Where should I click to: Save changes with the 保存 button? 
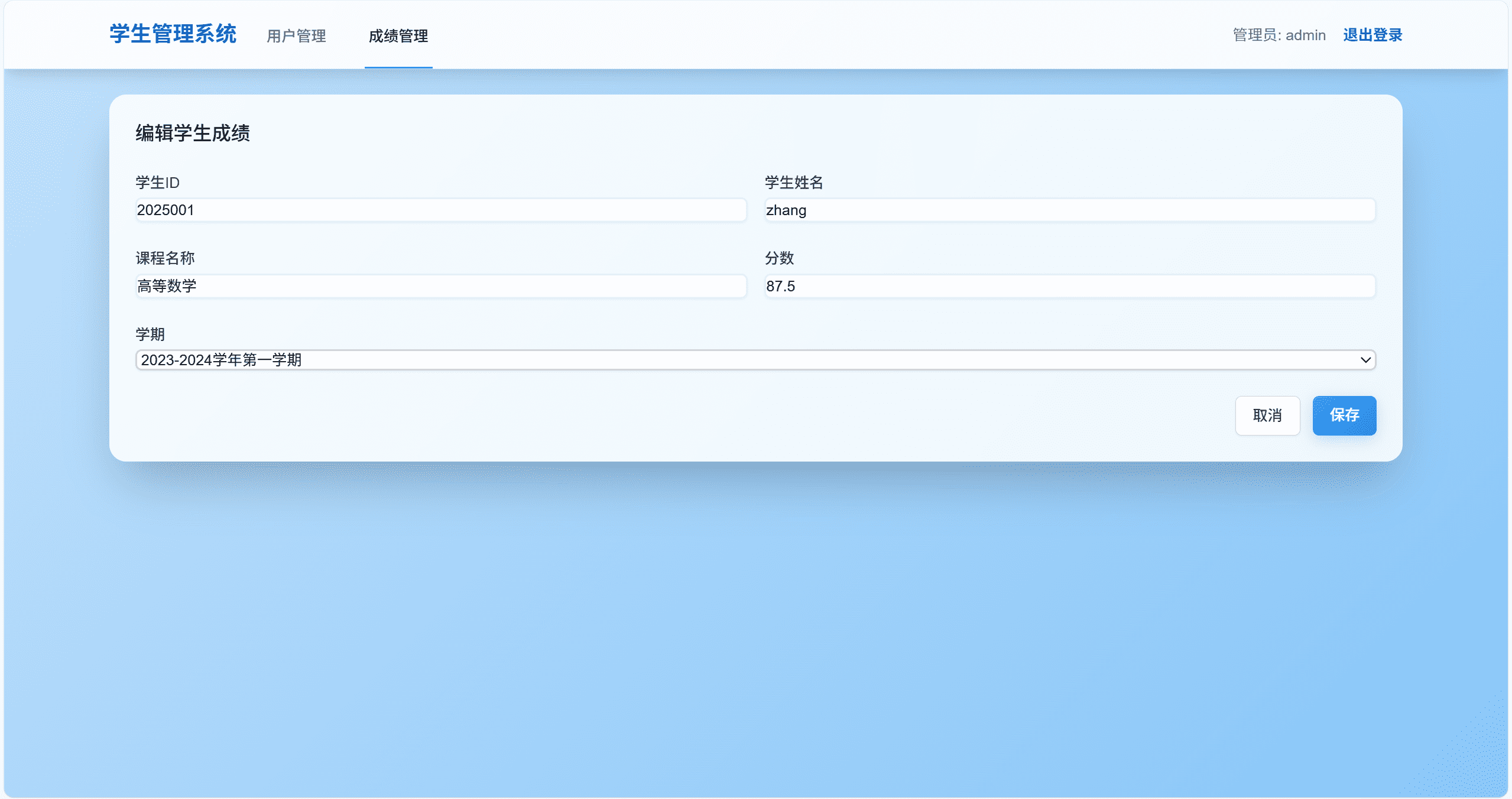click(x=1344, y=415)
